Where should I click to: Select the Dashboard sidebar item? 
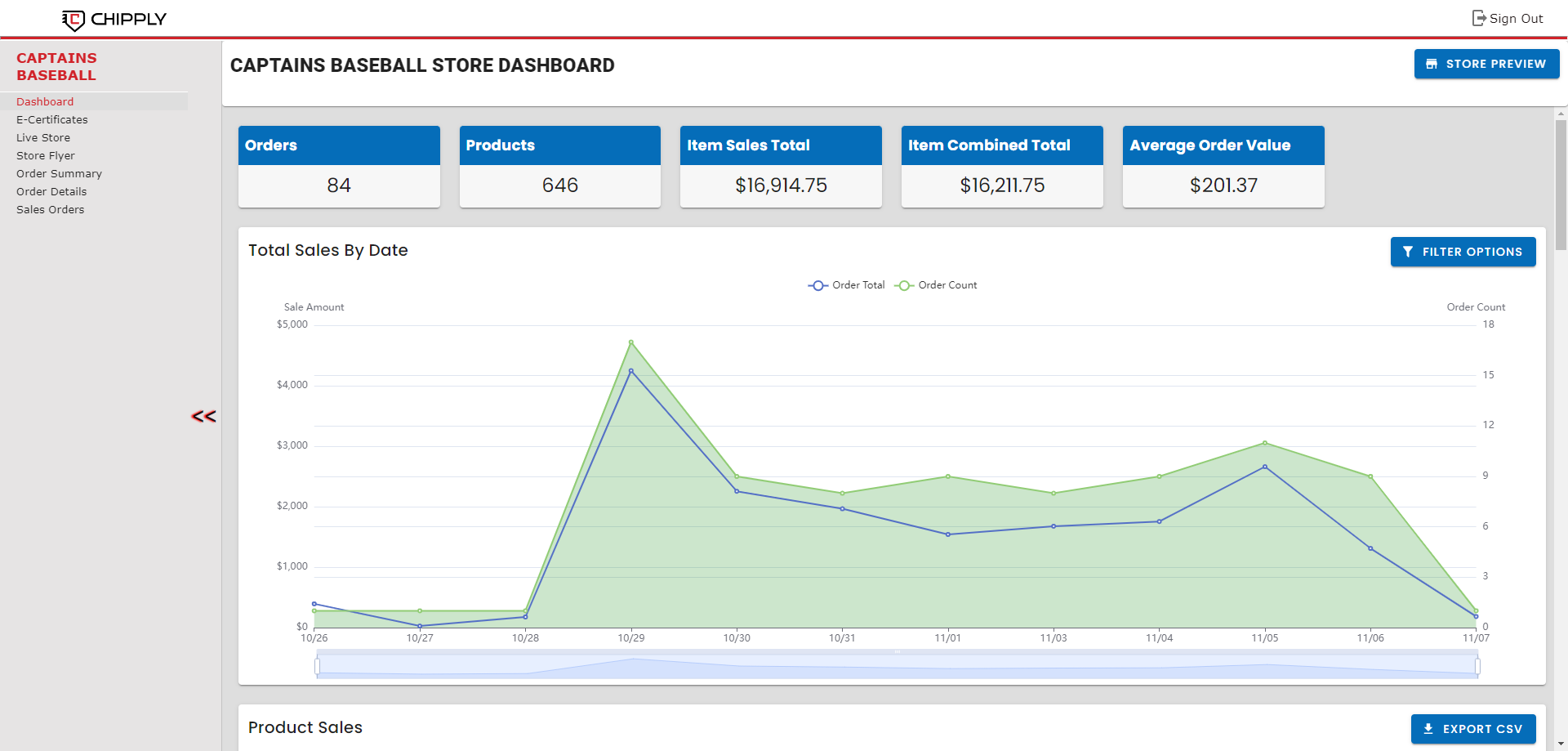pyautogui.click(x=45, y=101)
